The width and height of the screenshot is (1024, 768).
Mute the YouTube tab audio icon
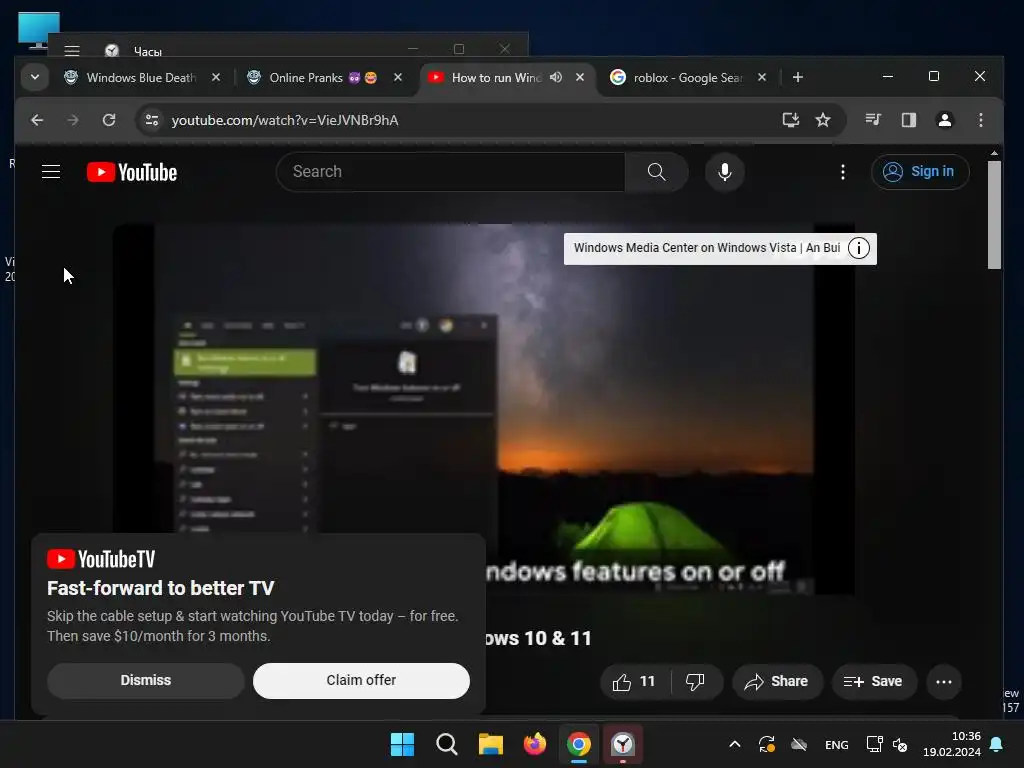(x=556, y=77)
